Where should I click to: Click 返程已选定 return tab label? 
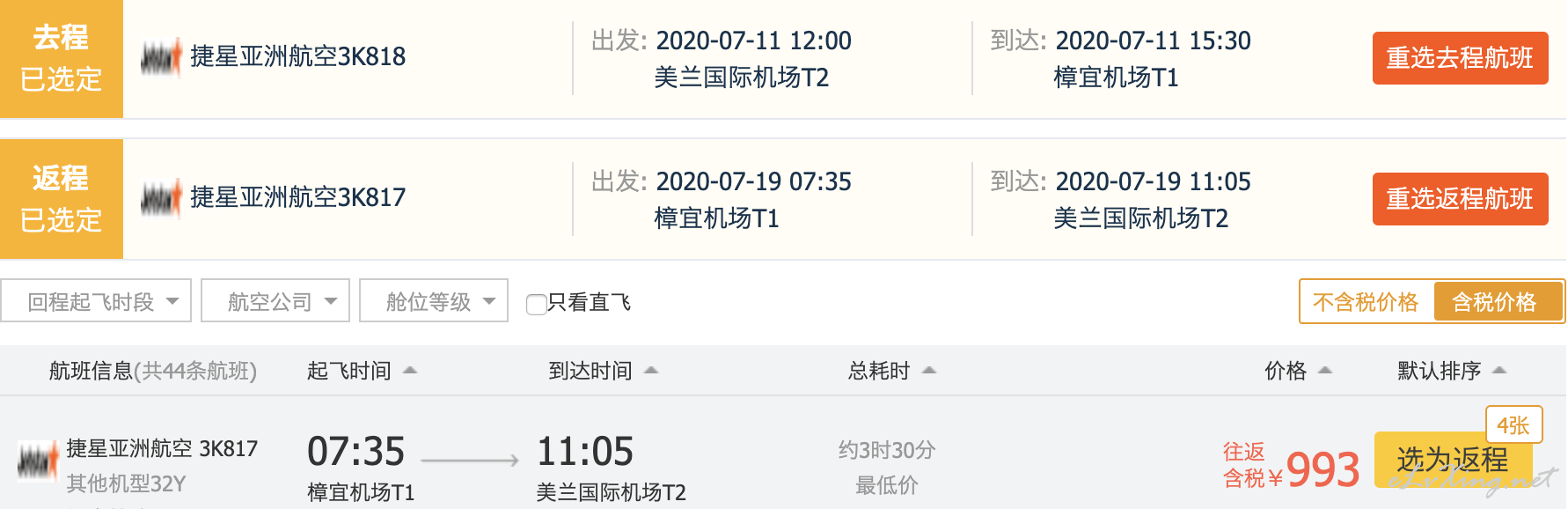coord(62,198)
